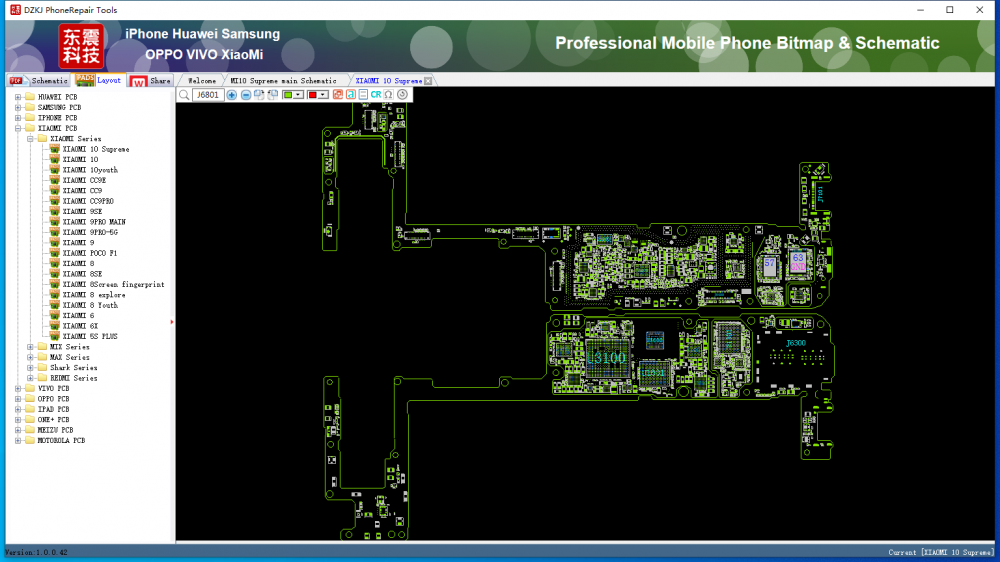Click the magnifier search icon in toolbar

click(x=183, y=95)
